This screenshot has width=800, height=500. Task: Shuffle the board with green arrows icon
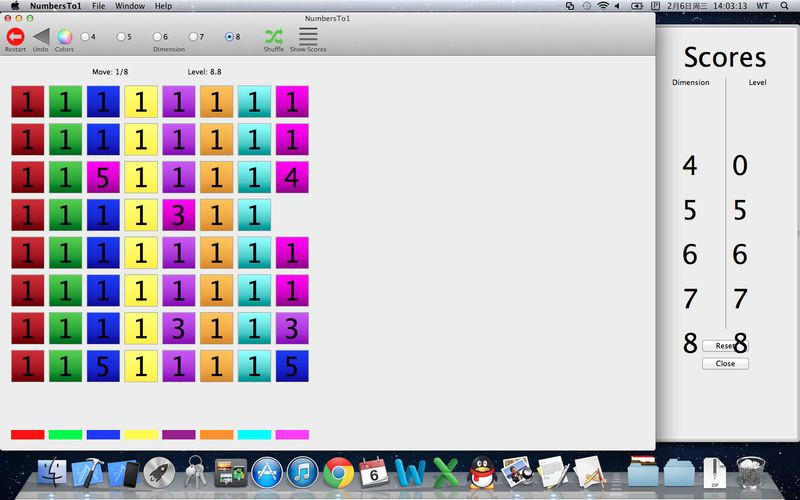pyautogui.click(x=274, y=37)
